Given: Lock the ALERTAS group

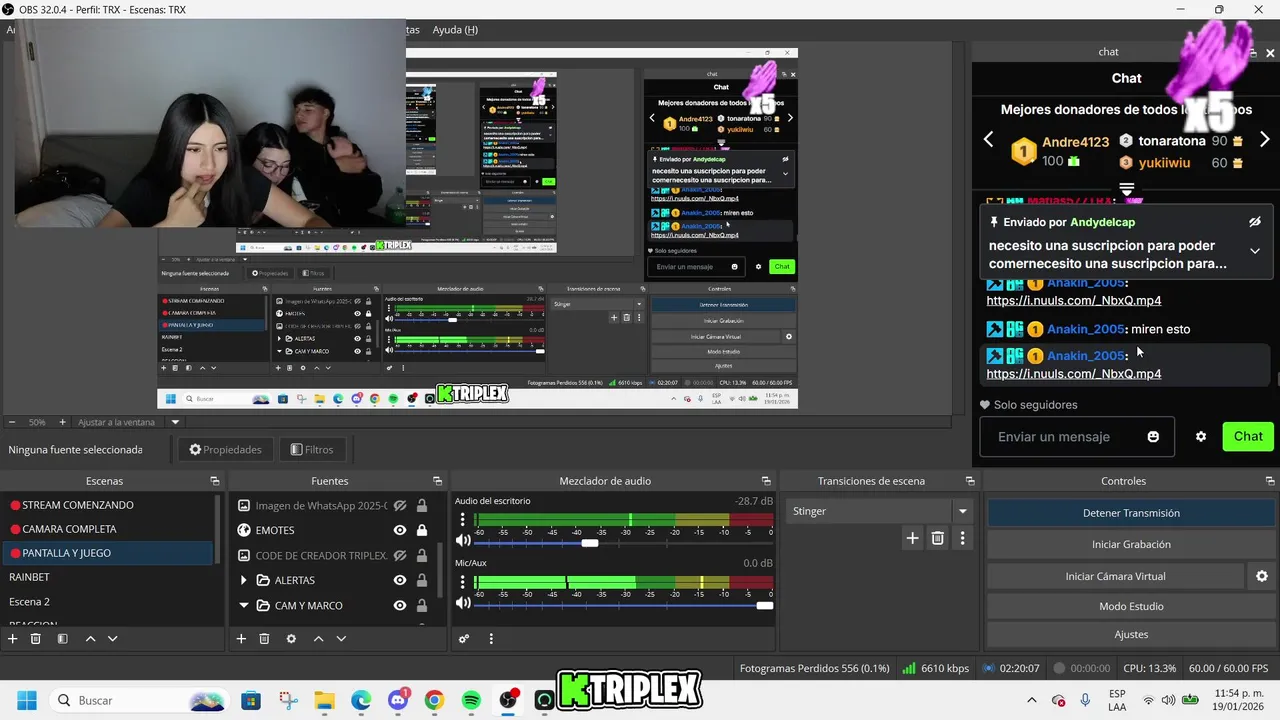Looking at the screenshot, I should [x=422, y=581].
